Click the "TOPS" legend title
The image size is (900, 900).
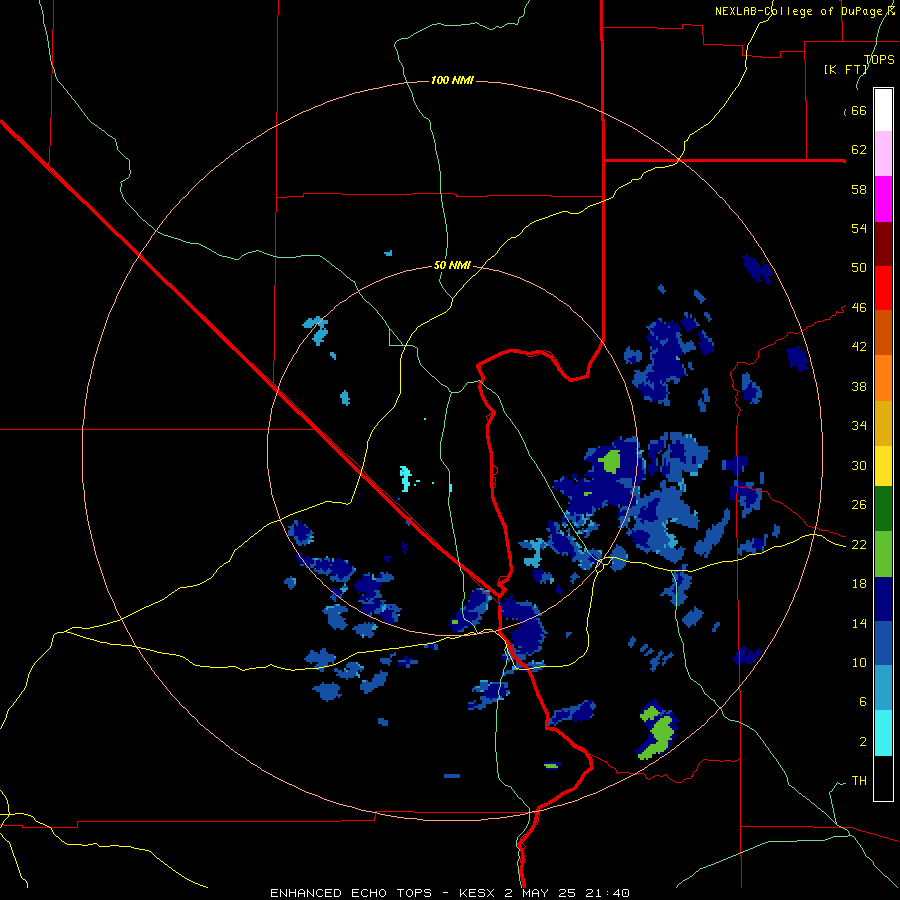tap(879, 59)
